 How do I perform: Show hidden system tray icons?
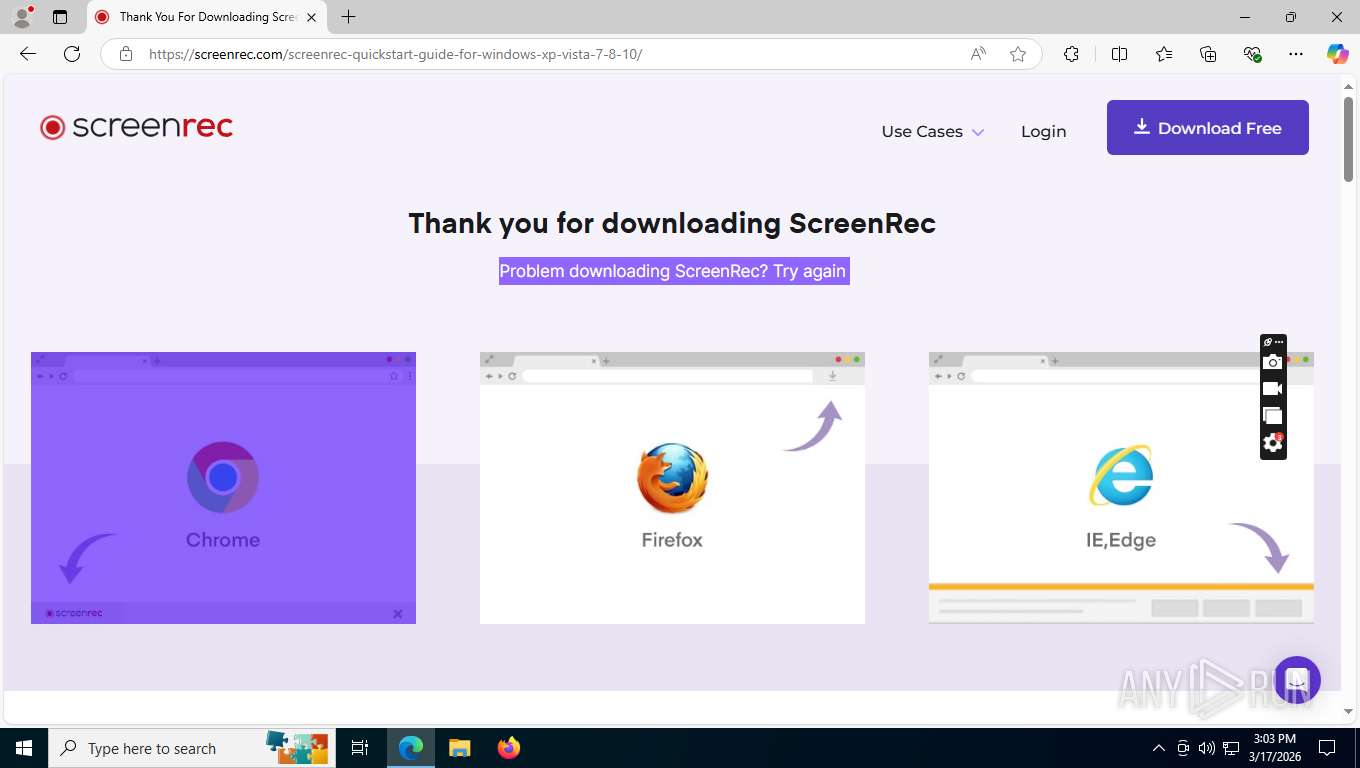point(1158,748)
